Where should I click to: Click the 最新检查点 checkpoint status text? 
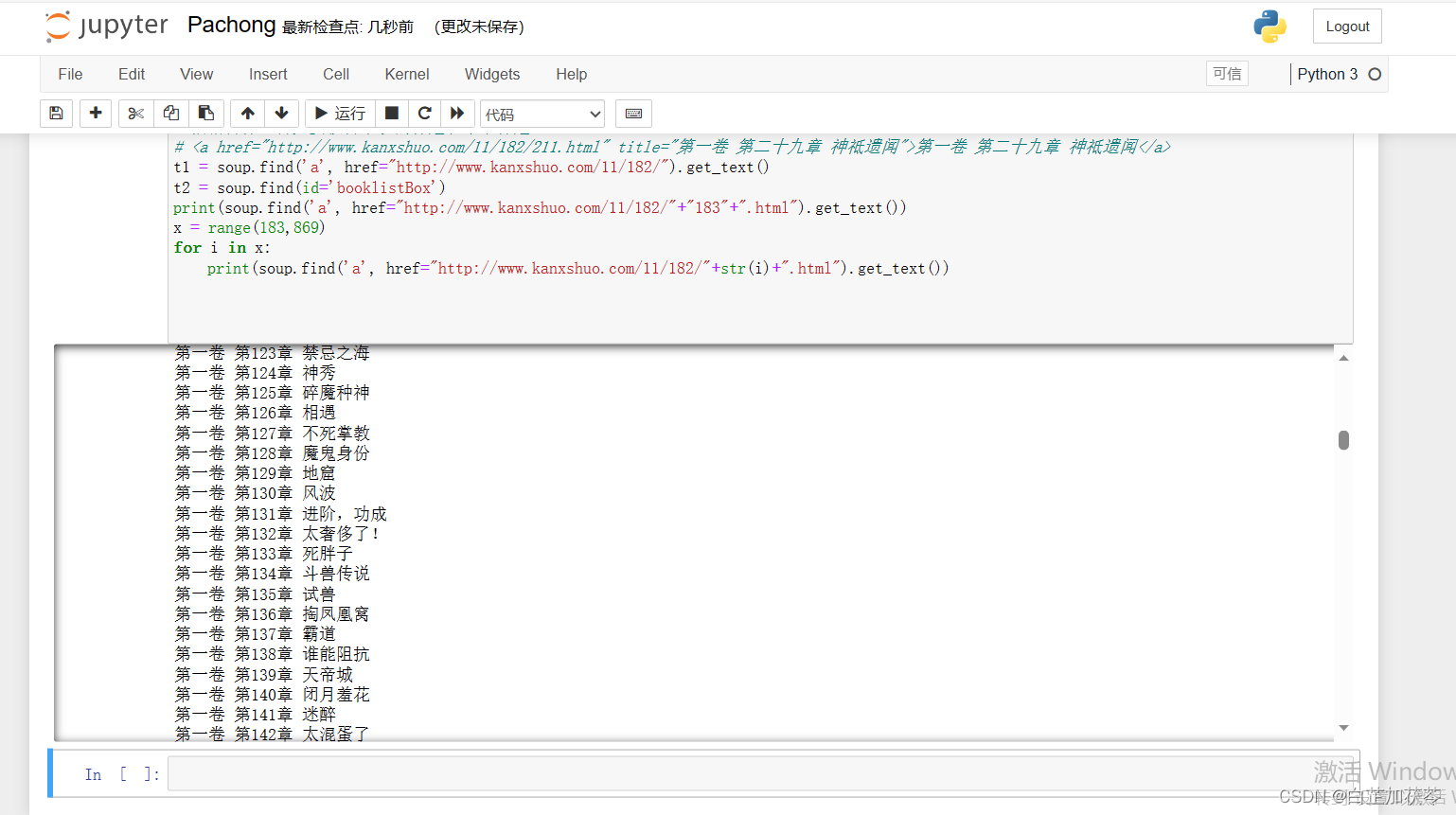point(347,27)
